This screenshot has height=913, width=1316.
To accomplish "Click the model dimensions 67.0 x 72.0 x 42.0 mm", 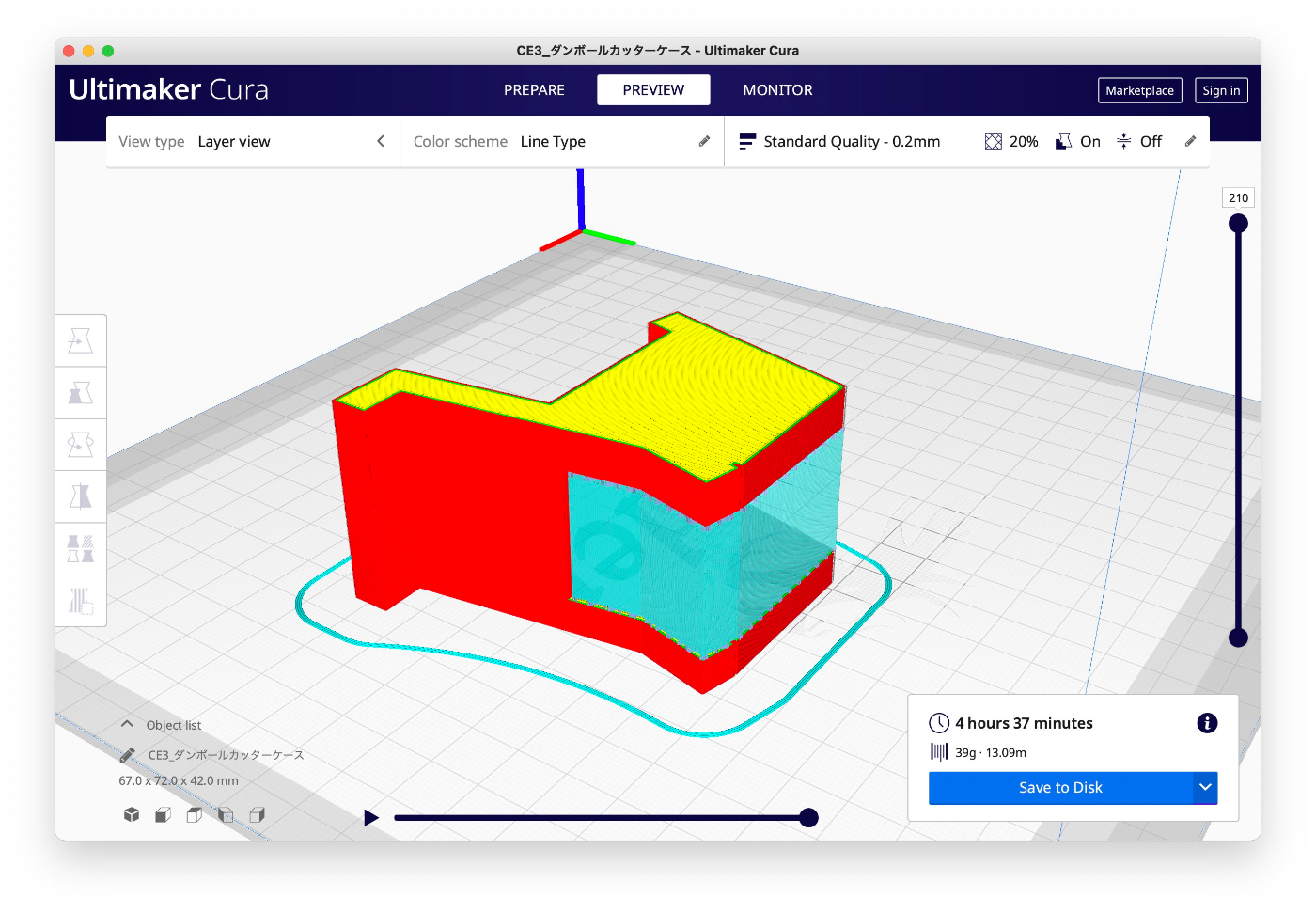I will (x=179, y=780).
